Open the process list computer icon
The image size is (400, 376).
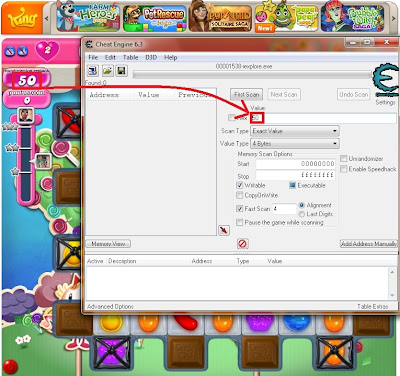click(x=93, y=71)
